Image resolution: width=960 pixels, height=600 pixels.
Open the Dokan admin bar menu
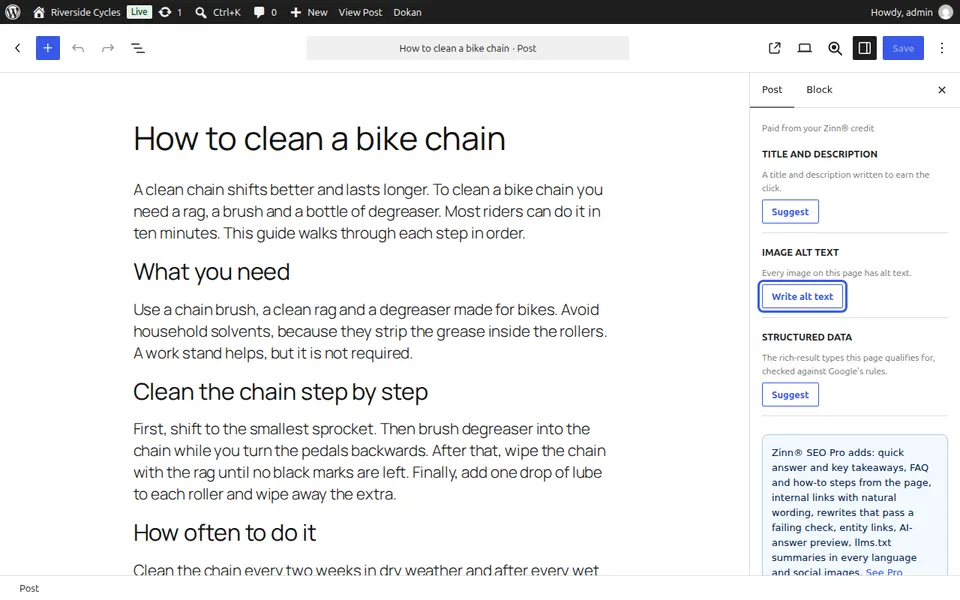[407, 12]
